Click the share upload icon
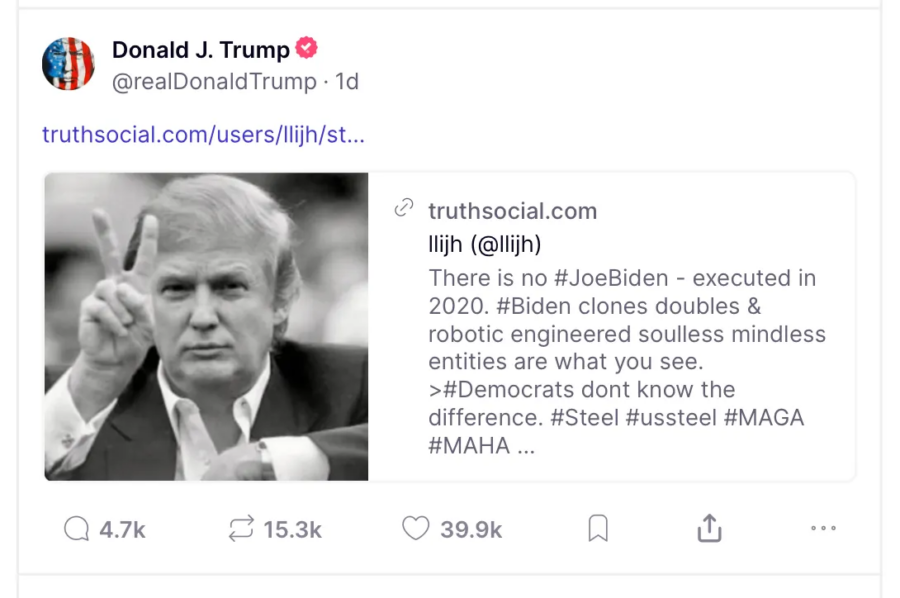This screenshot has height=598, width=900. tap(709, 528)
